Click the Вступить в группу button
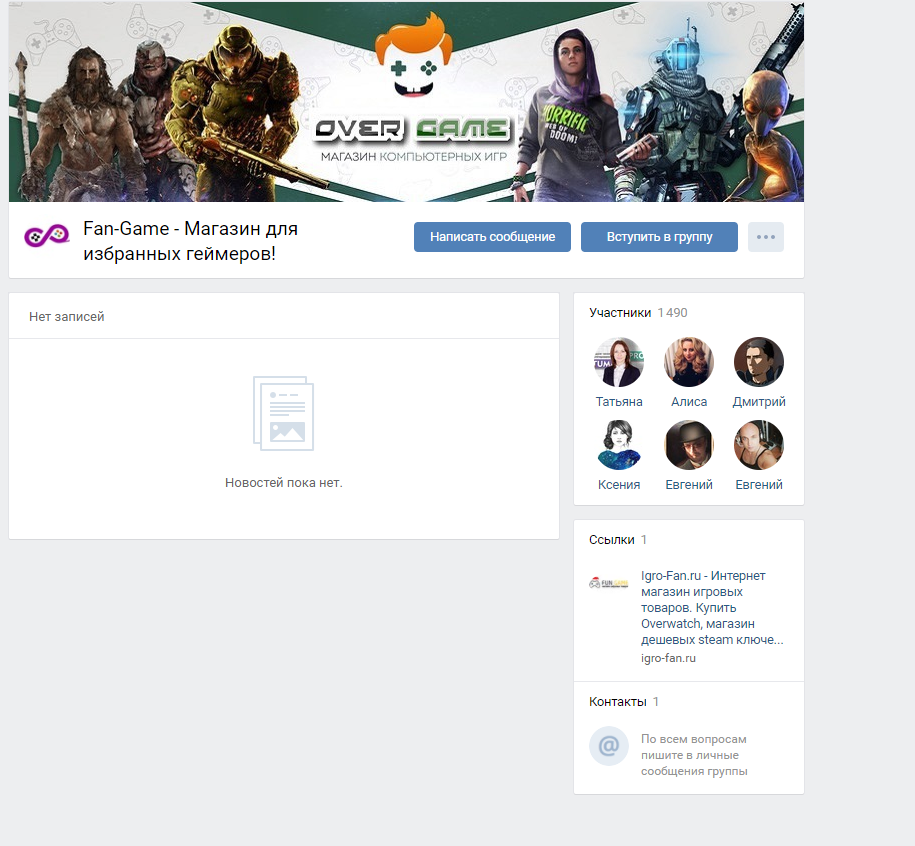This screenshot has width=915, height=846. tap(659, 237)
